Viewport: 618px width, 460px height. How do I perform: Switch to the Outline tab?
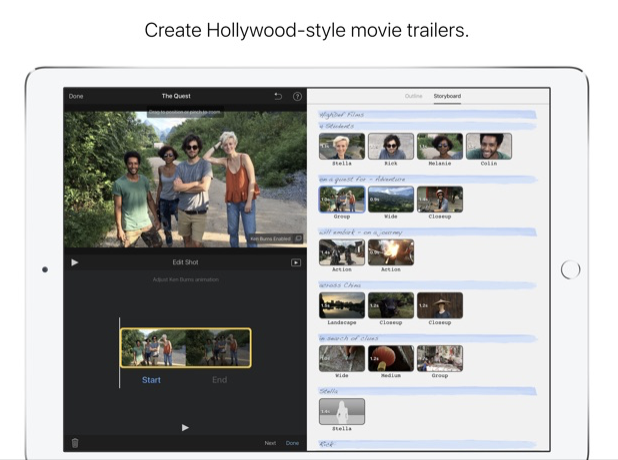point(413,96)
